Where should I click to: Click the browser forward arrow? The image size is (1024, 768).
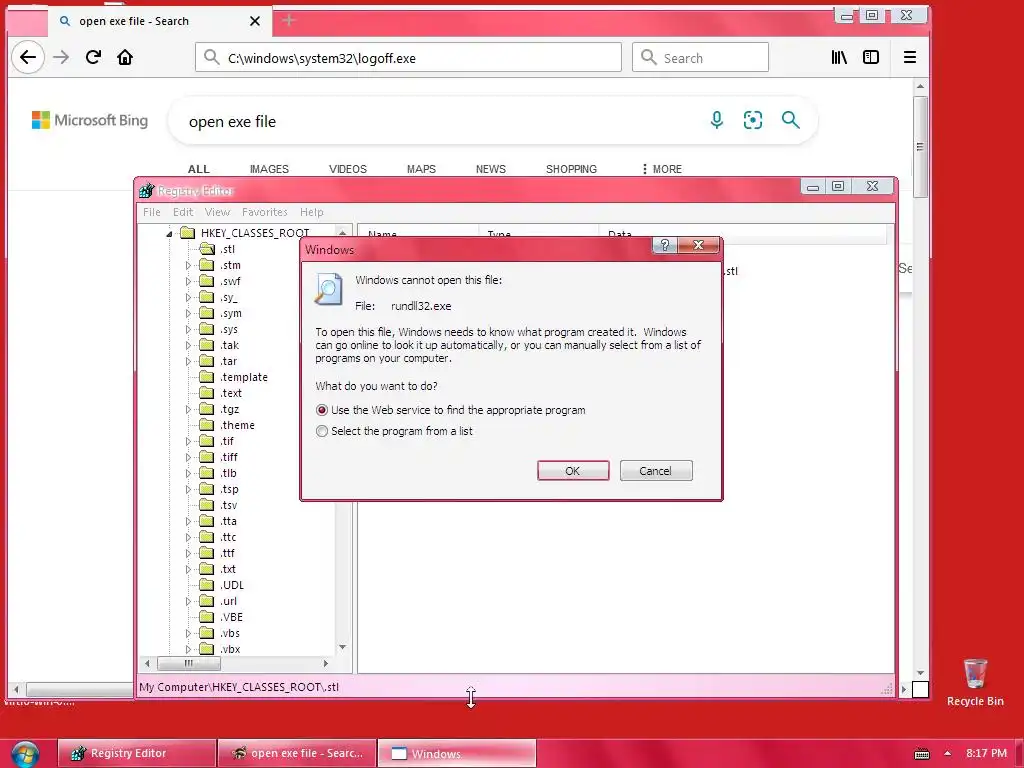tap(61, 57)
